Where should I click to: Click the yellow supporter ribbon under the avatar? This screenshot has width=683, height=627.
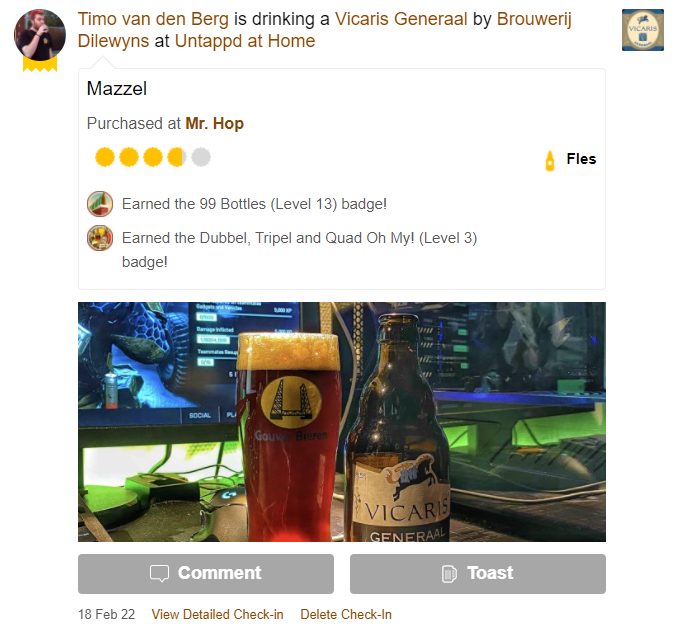(40, 64)
